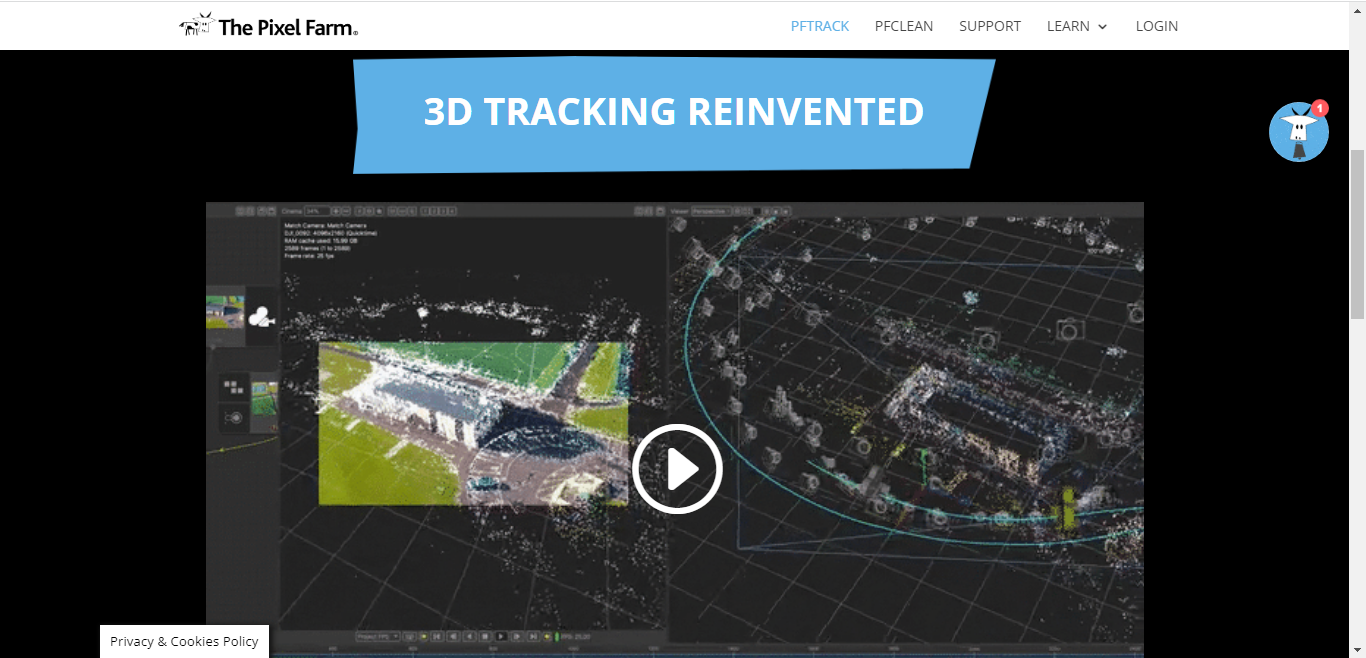Click the Cinema zoom percentage field

pos(316,211)
